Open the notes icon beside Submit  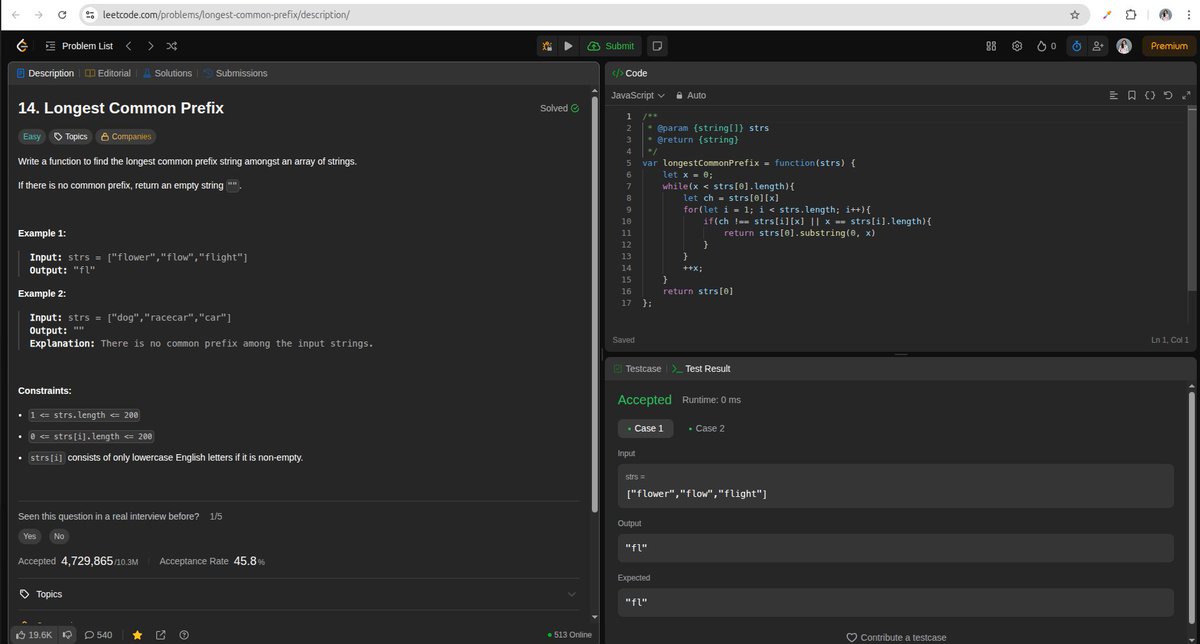657,46
